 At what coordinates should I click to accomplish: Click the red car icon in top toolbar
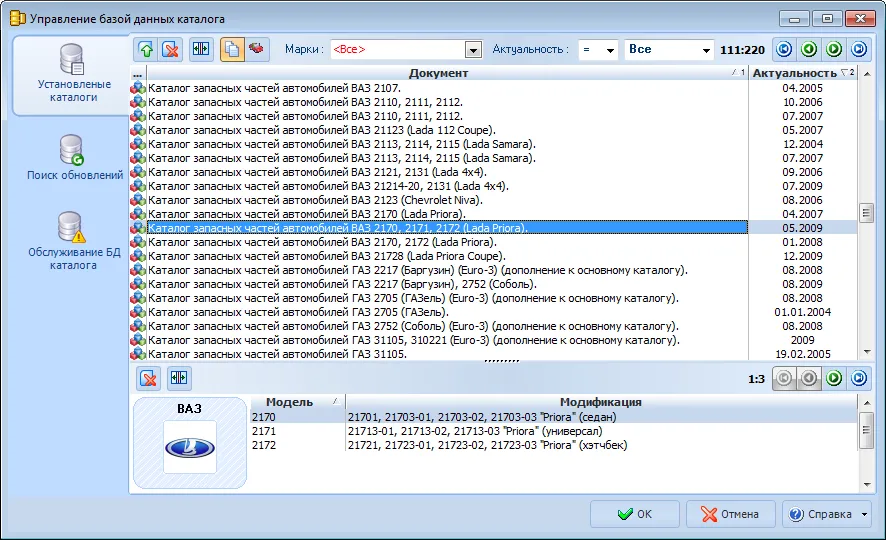coord(257,50)
